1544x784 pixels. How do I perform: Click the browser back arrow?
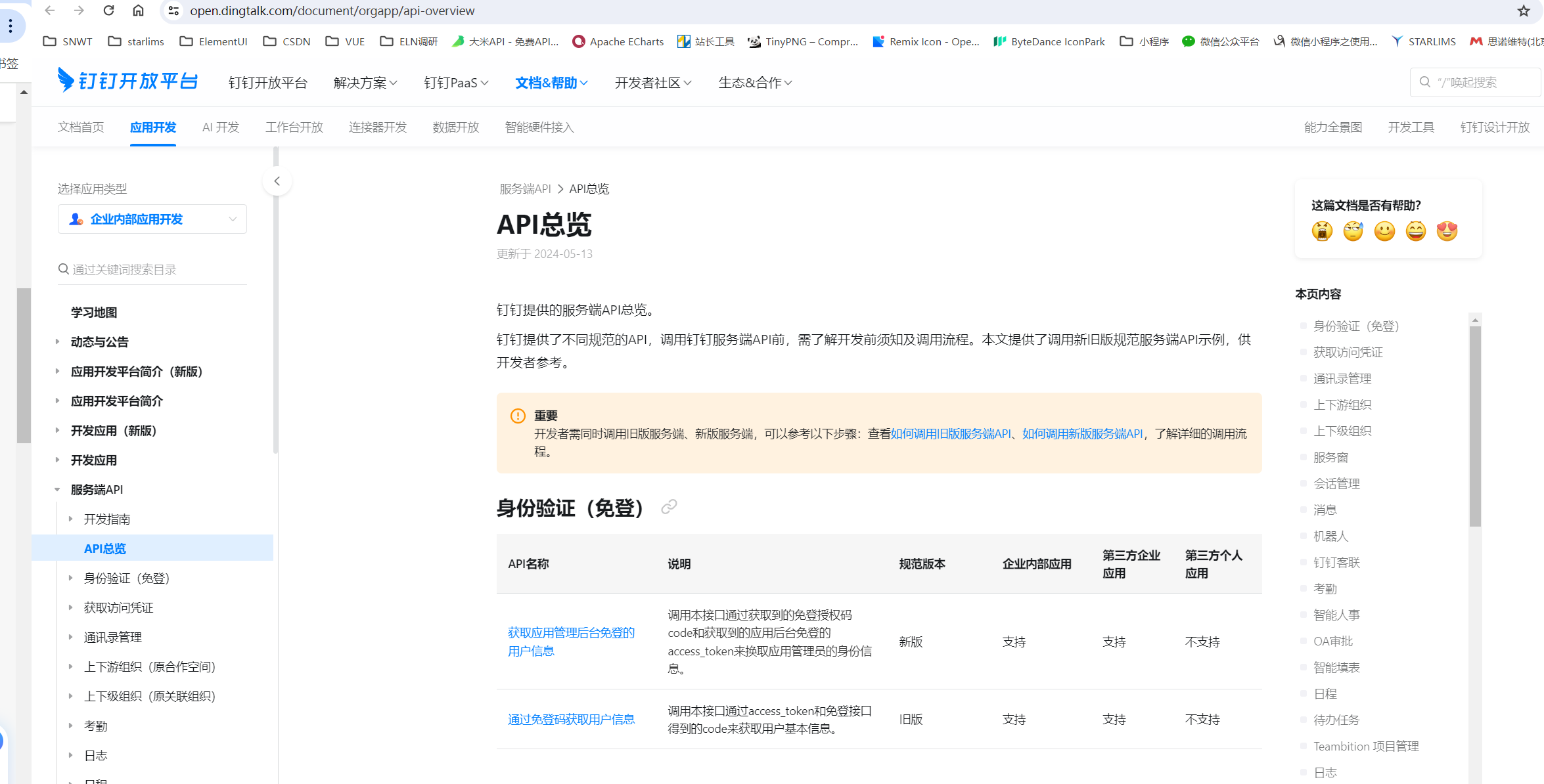coord(50,11)
